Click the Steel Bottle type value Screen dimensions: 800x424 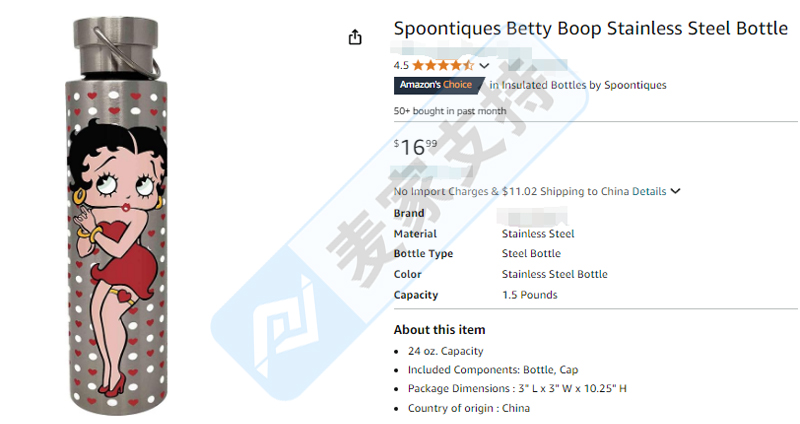tap(531, 254)
